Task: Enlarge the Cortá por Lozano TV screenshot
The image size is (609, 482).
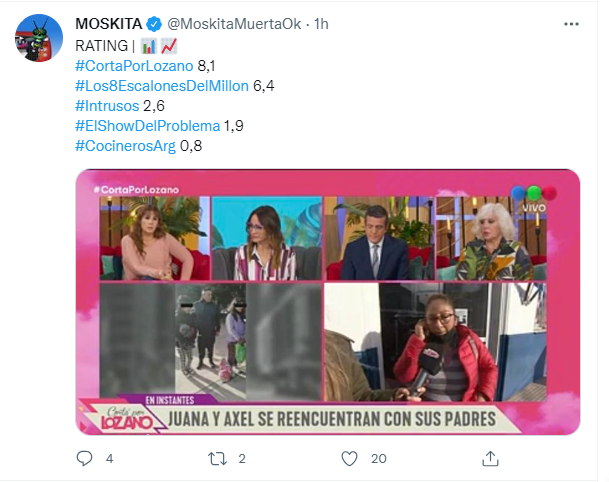Action: (328, 302)
